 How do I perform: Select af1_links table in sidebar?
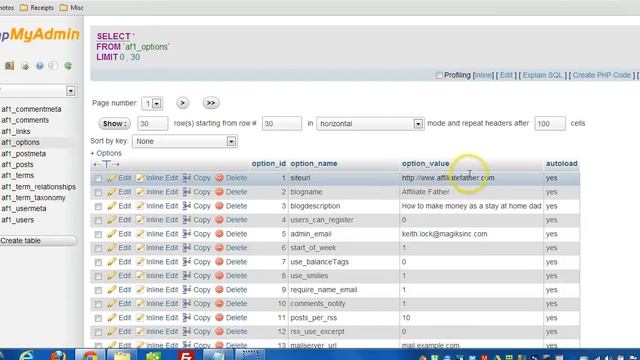(x=16, y=131)
